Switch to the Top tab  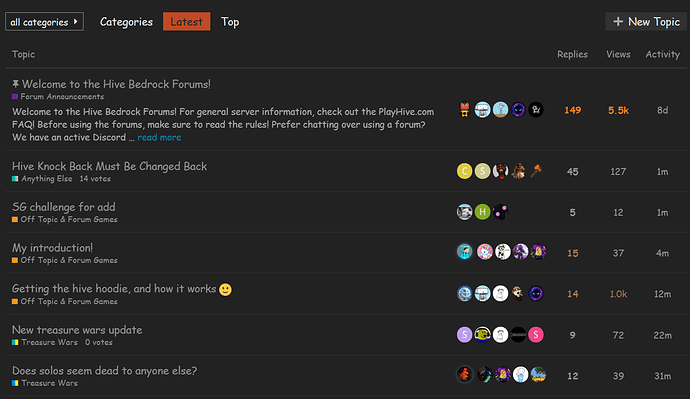[x=230, y=22]
